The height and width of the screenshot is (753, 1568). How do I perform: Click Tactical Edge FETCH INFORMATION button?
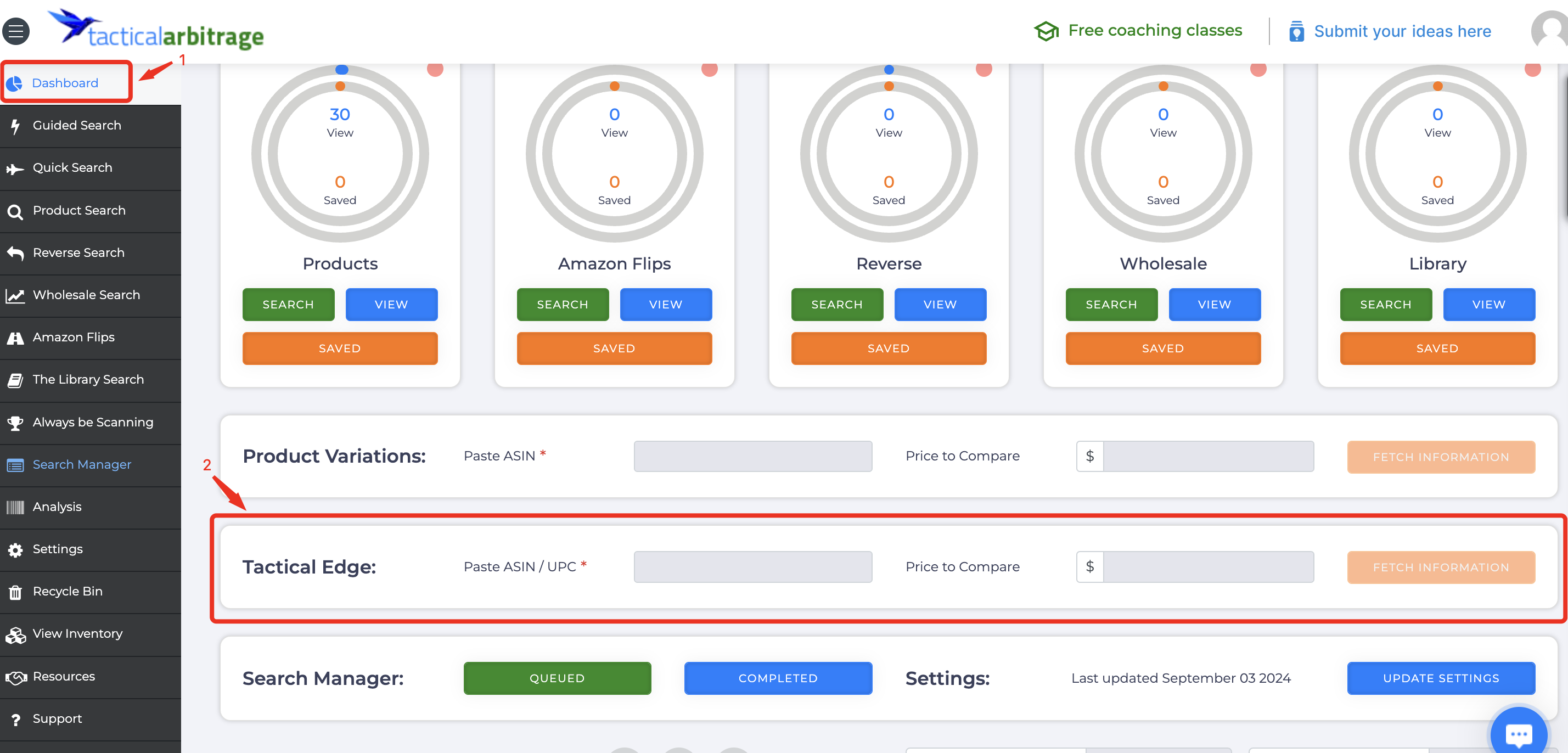point(1441,567)
